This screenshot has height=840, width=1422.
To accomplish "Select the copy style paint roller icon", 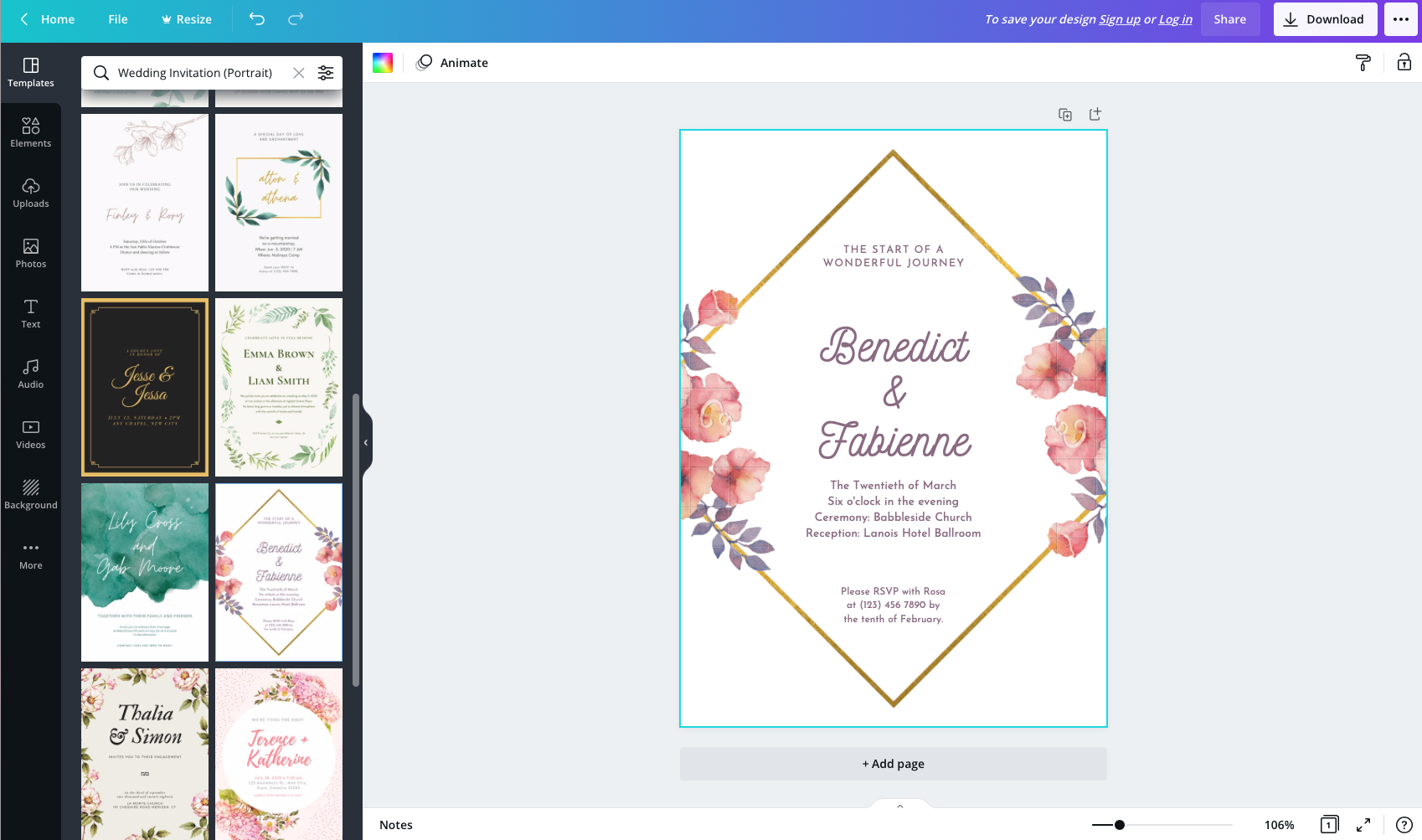I will coord(1363,63).
